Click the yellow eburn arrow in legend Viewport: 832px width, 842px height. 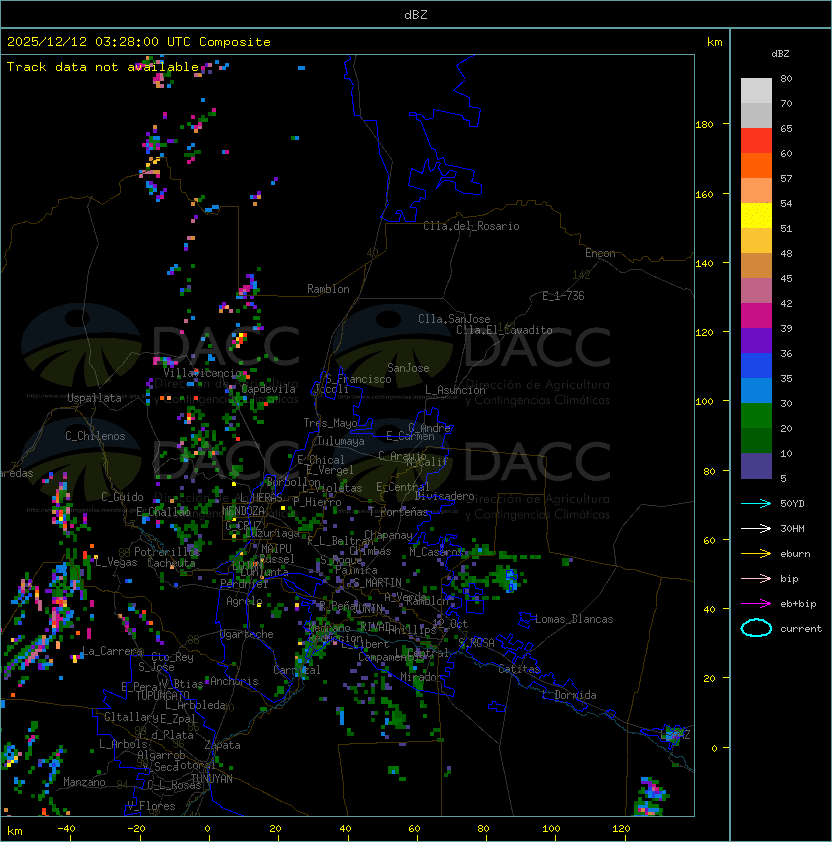point(756,554)
